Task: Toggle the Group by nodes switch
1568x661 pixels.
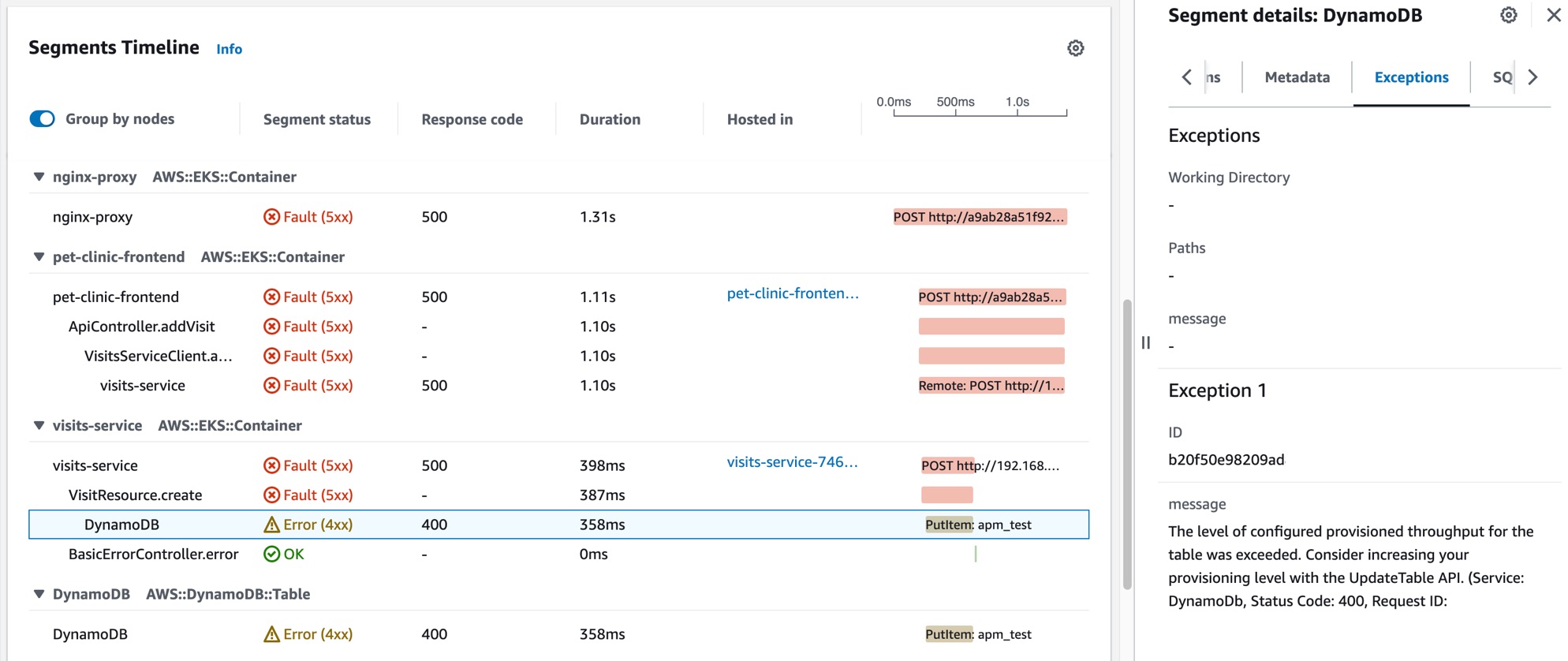Action: click(x=43, y=119)
